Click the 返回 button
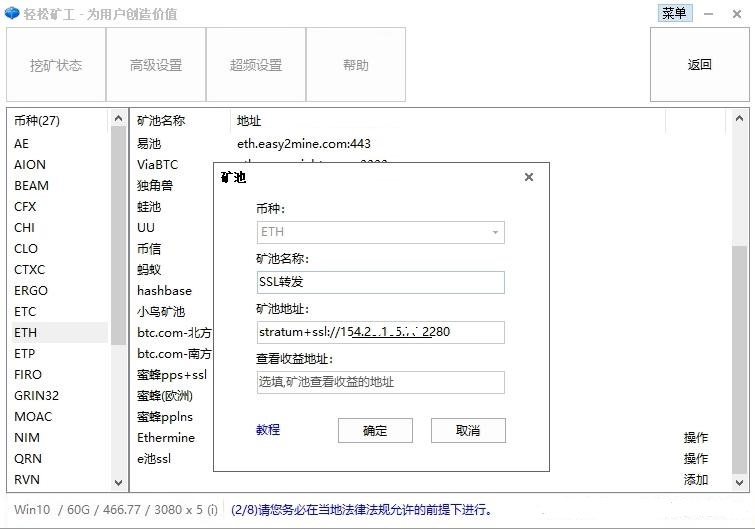 pyautogui.click(x=700, y=65)
